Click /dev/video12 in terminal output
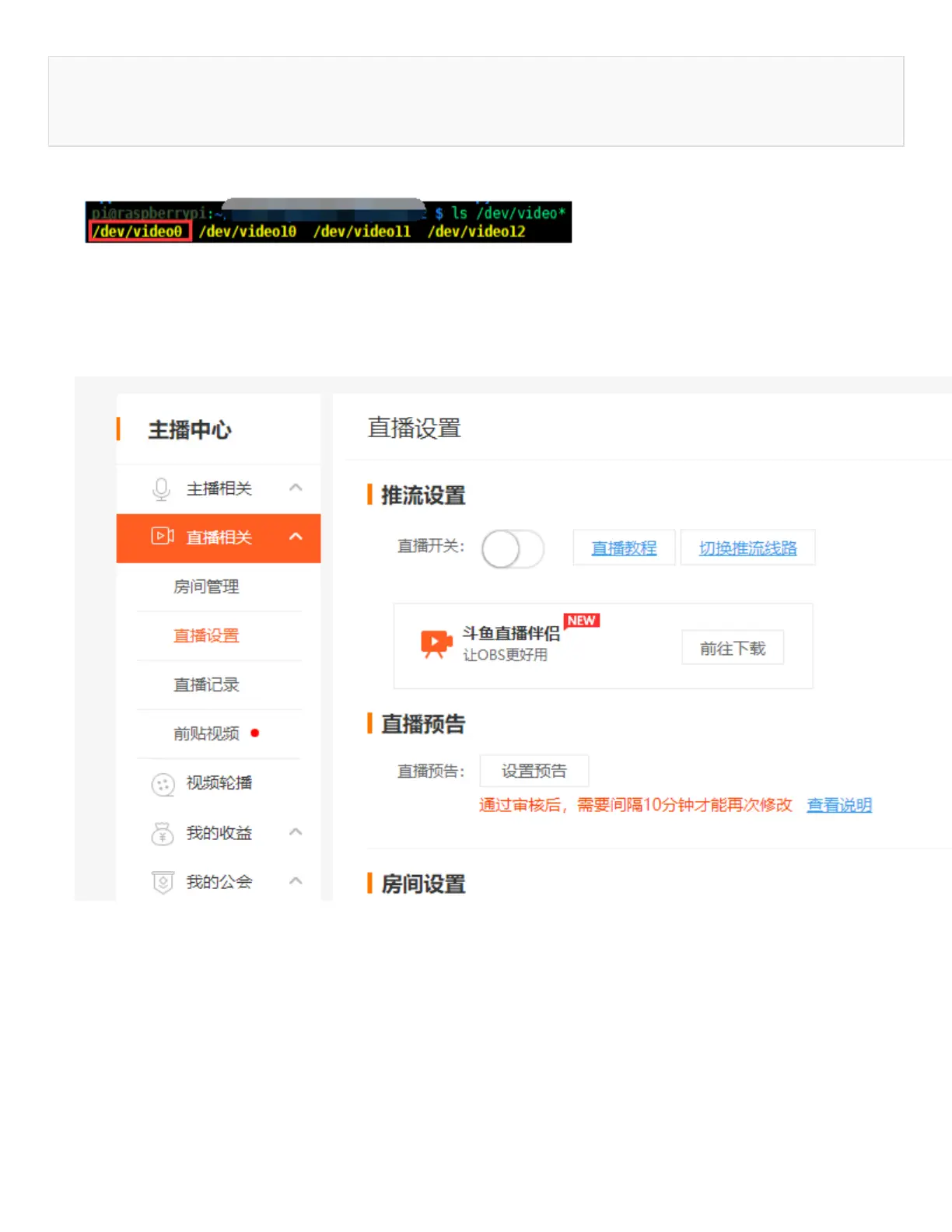The height and width of the screenshot is (1232, 952). coord(476,231)
